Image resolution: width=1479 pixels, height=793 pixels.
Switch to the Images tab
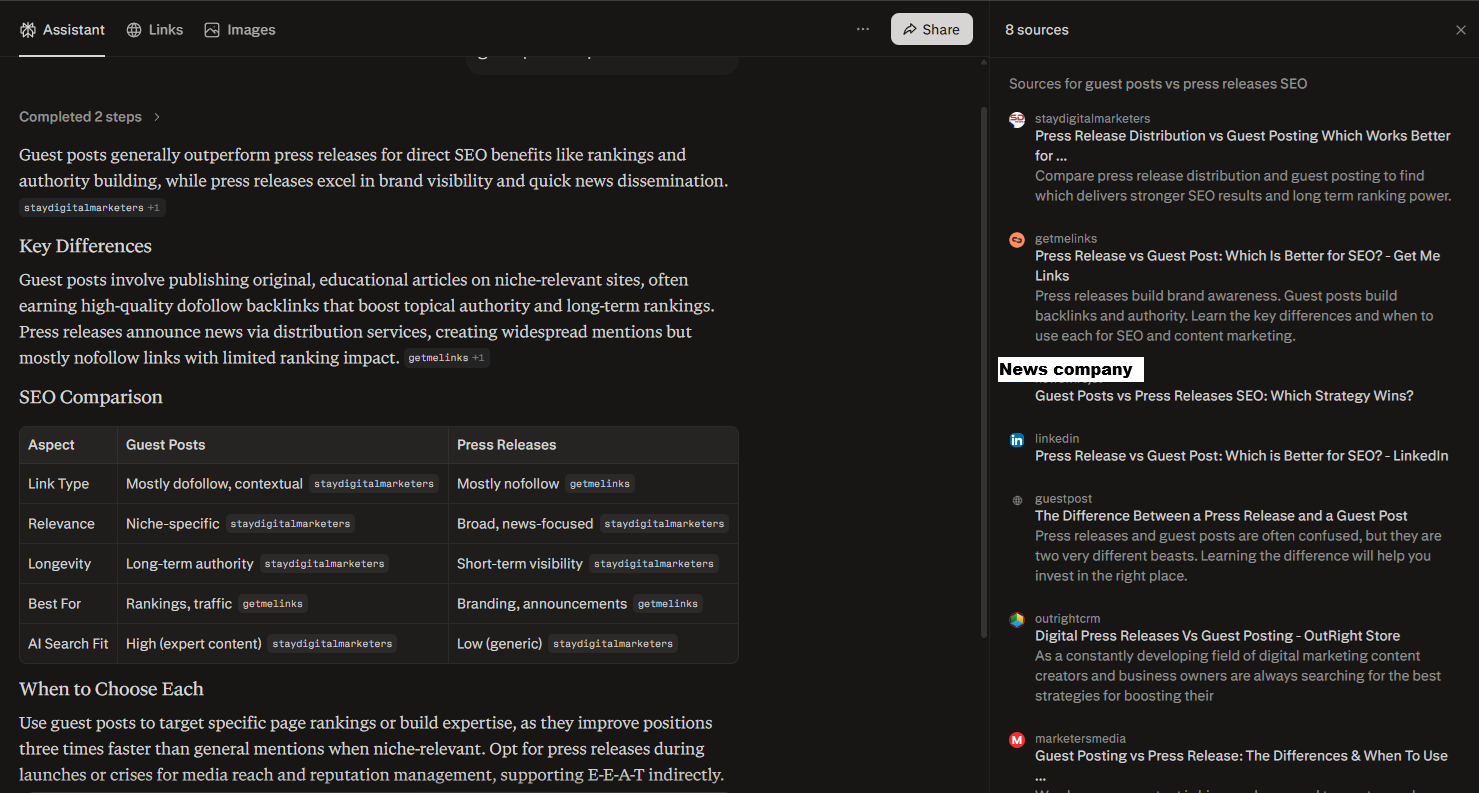(240, 30)
